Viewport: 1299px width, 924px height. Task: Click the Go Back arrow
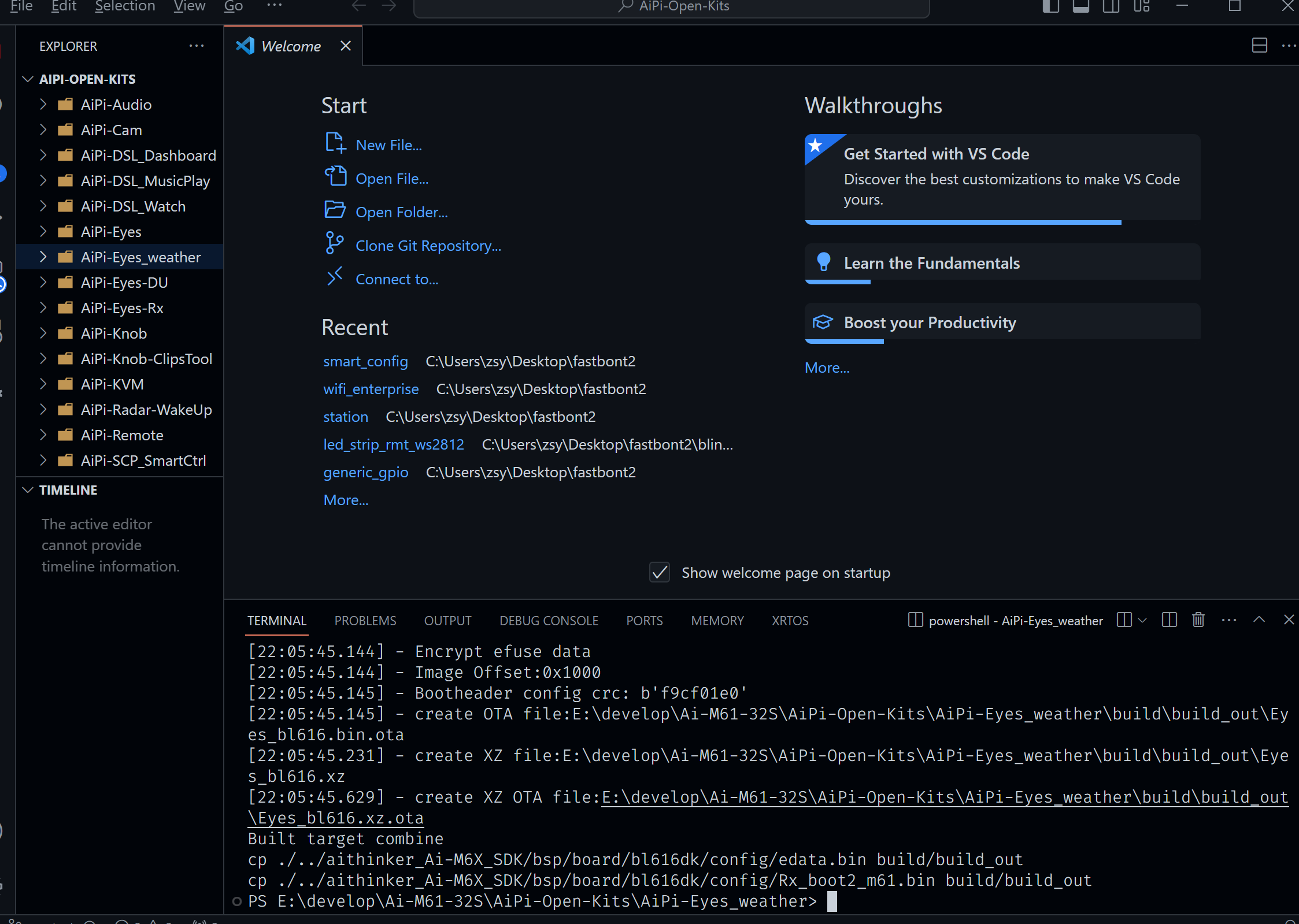tap(359, 6)
